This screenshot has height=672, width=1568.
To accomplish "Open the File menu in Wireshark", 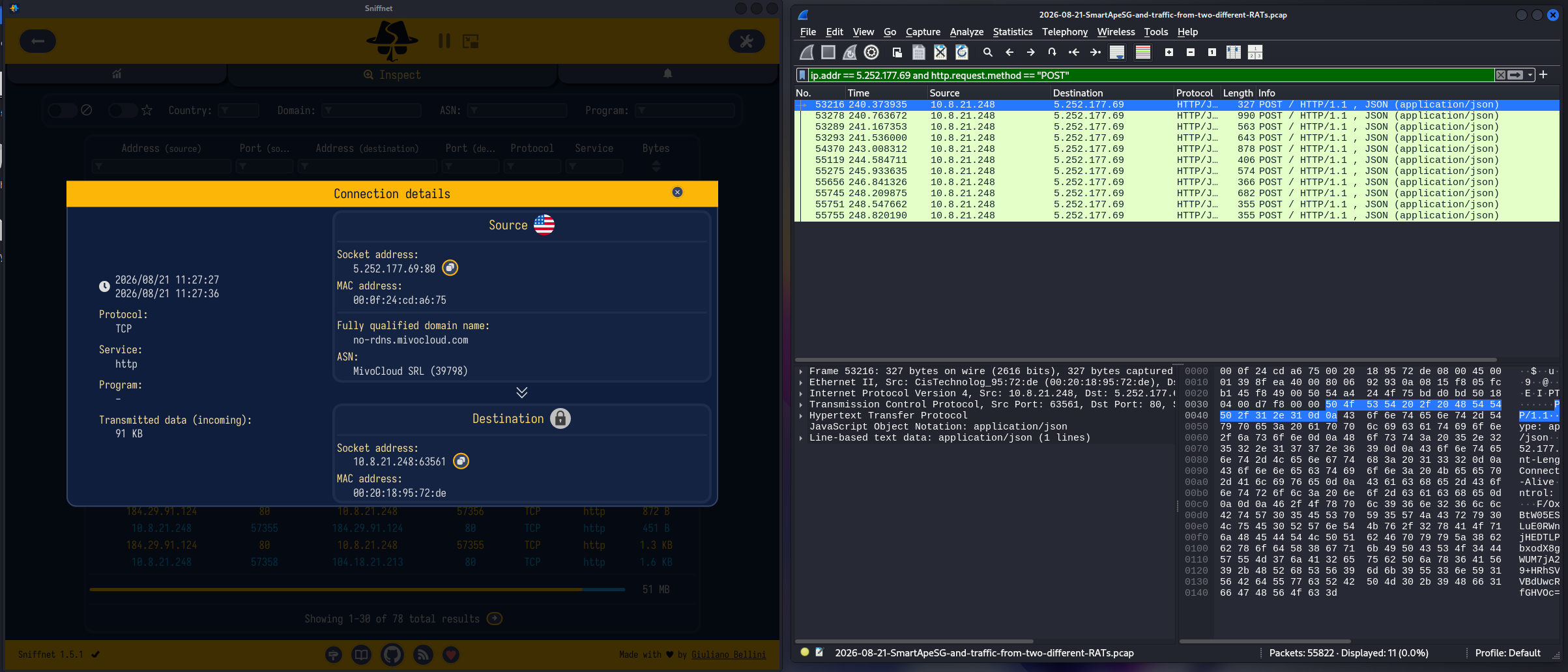I will point(808,32).
